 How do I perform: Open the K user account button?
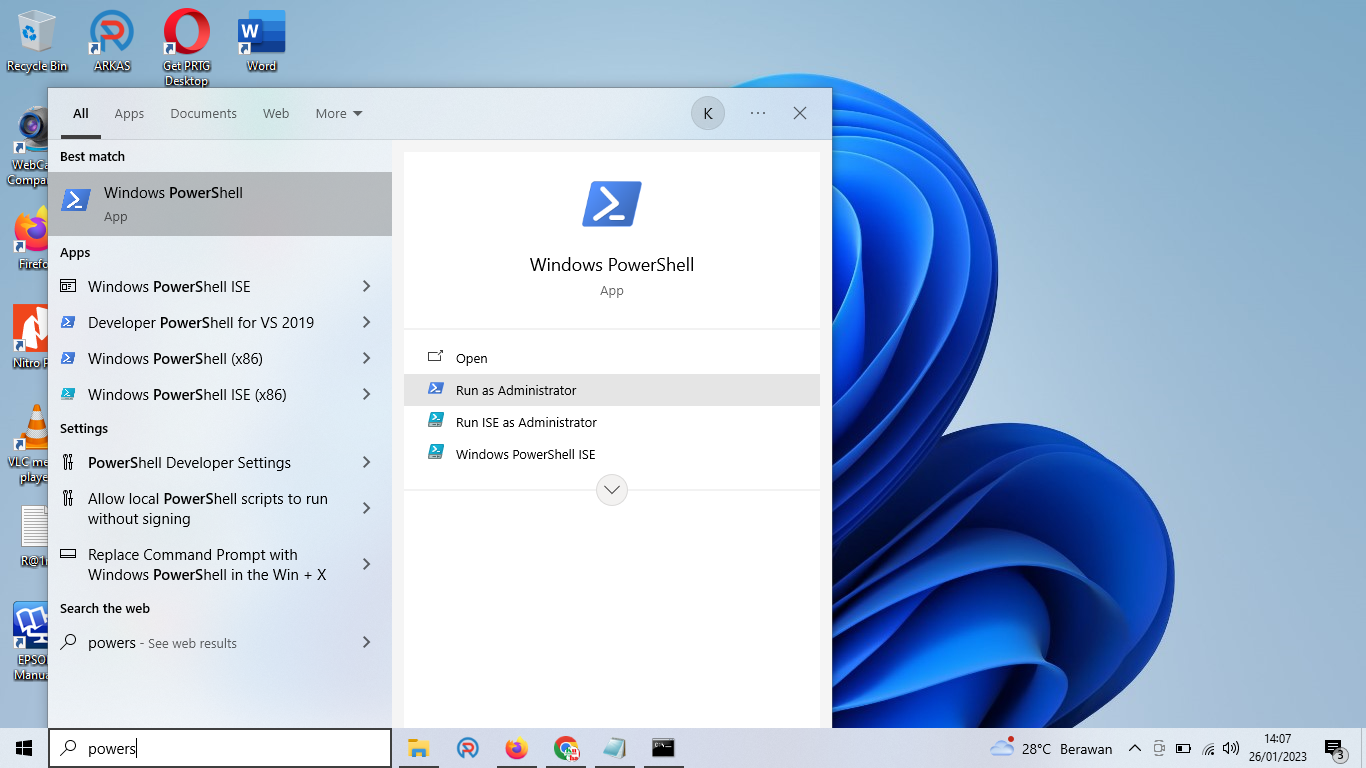708,113
